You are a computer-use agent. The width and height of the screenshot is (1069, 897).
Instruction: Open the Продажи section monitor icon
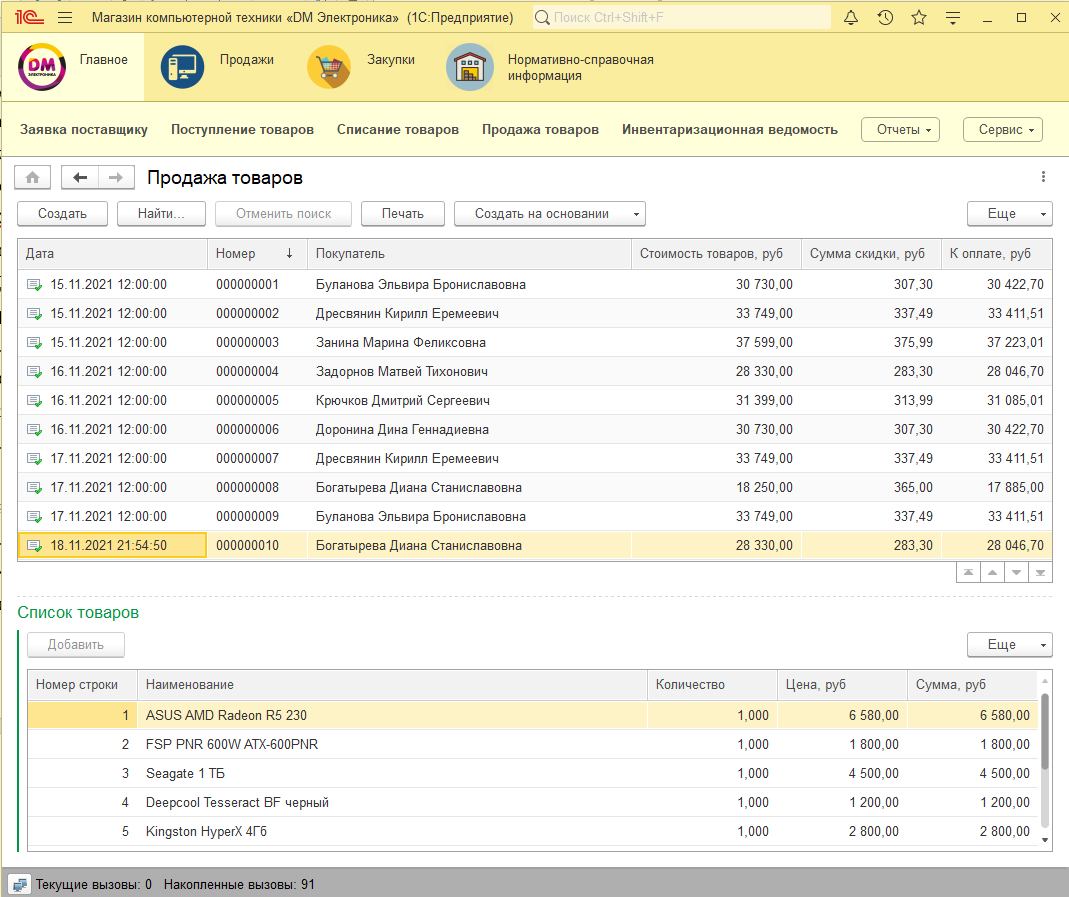tap(182, 67)
